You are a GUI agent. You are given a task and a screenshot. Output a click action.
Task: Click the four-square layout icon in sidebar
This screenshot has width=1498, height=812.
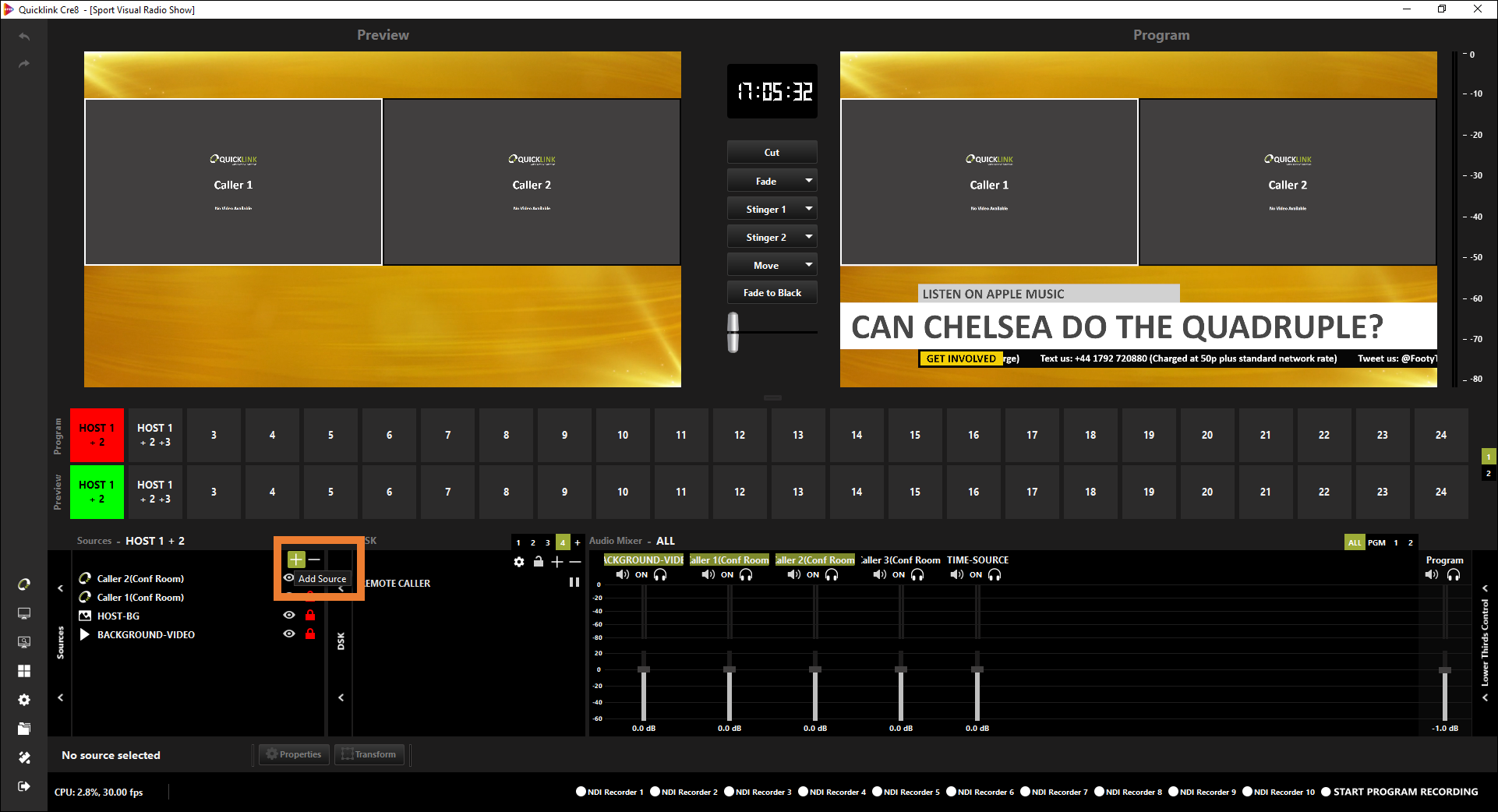(x=24, y=671)
